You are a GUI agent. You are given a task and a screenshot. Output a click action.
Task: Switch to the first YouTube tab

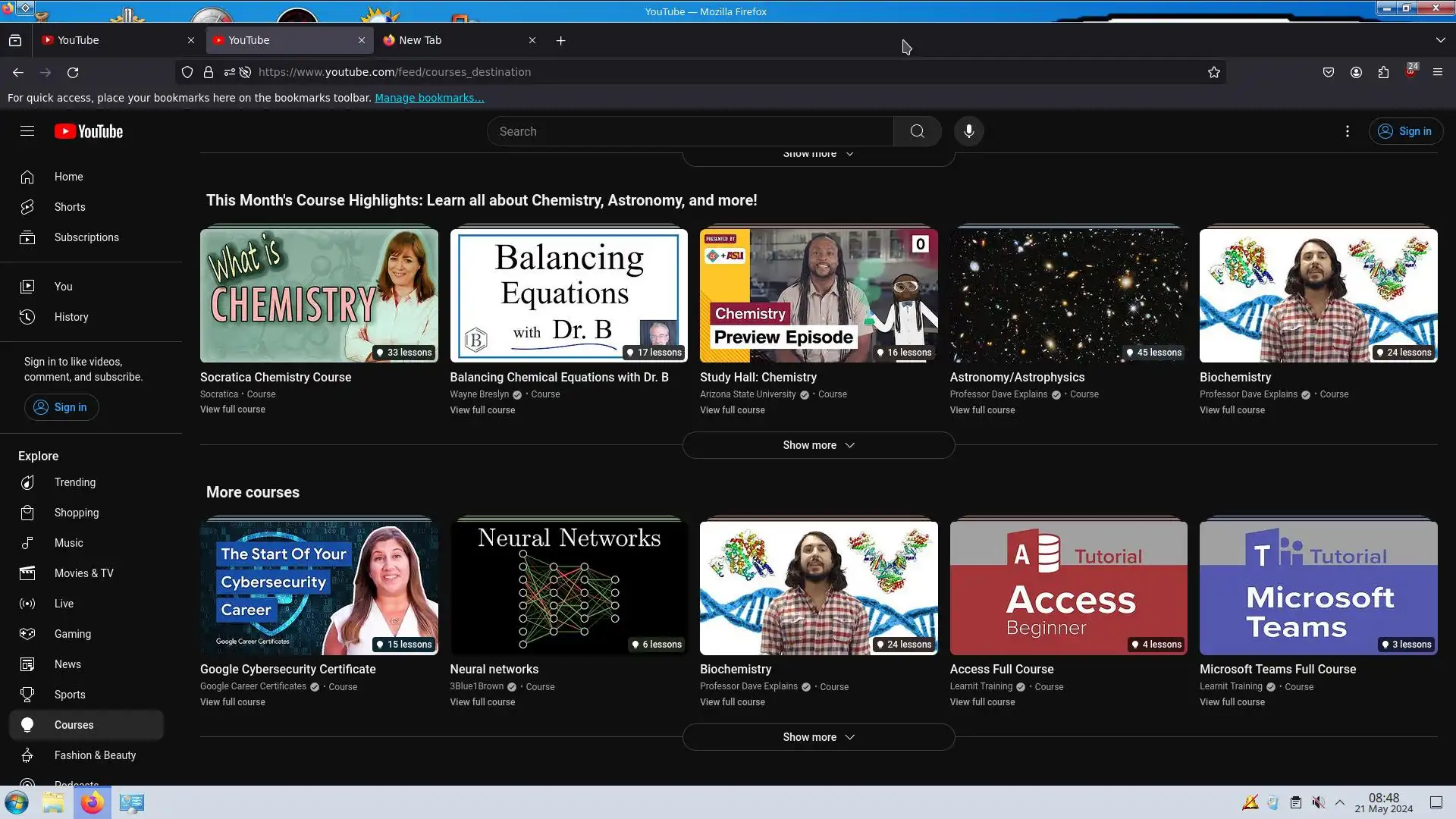[106, 40]
